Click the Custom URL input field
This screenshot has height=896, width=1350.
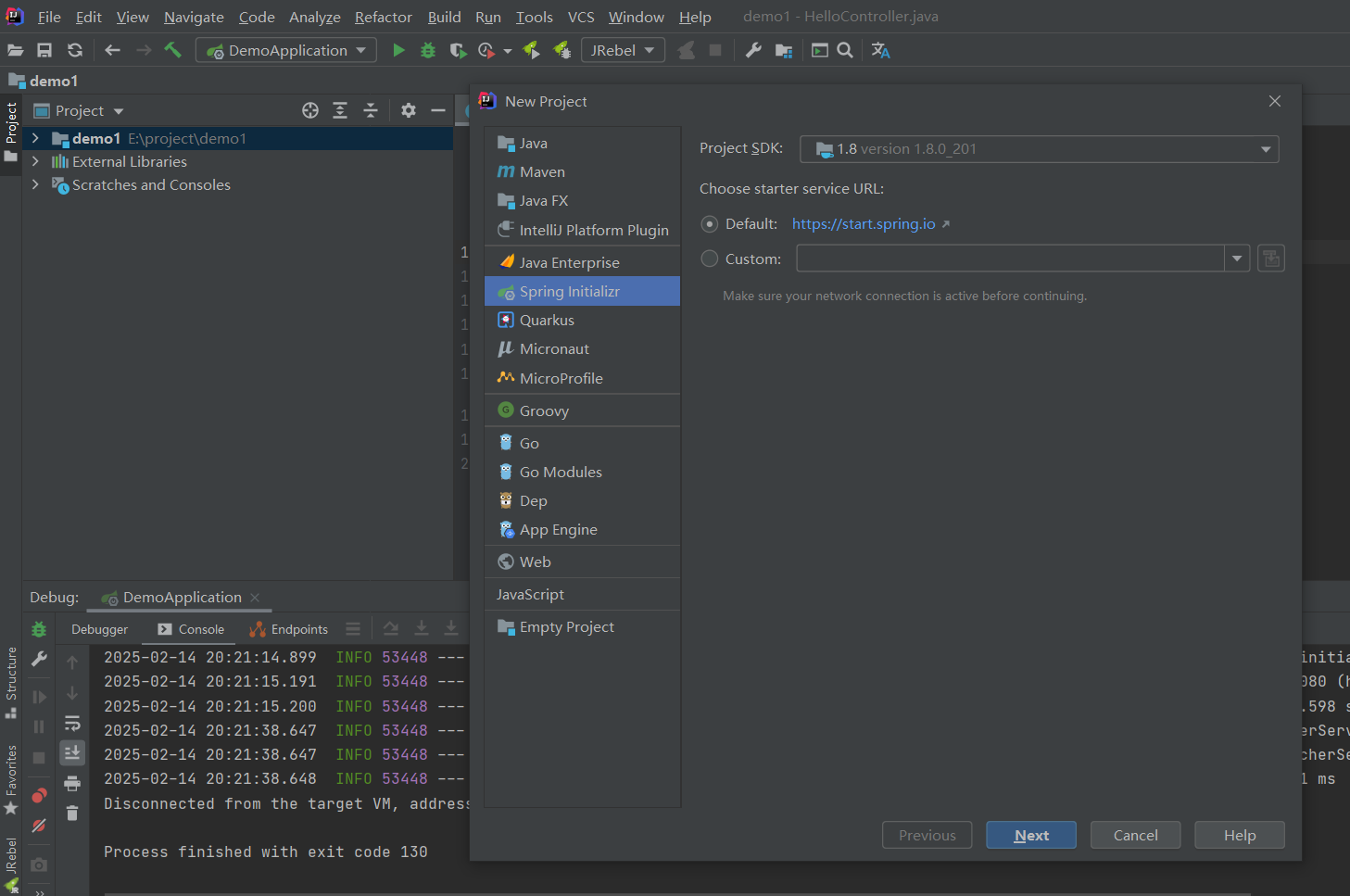[x=1010, y=259]
